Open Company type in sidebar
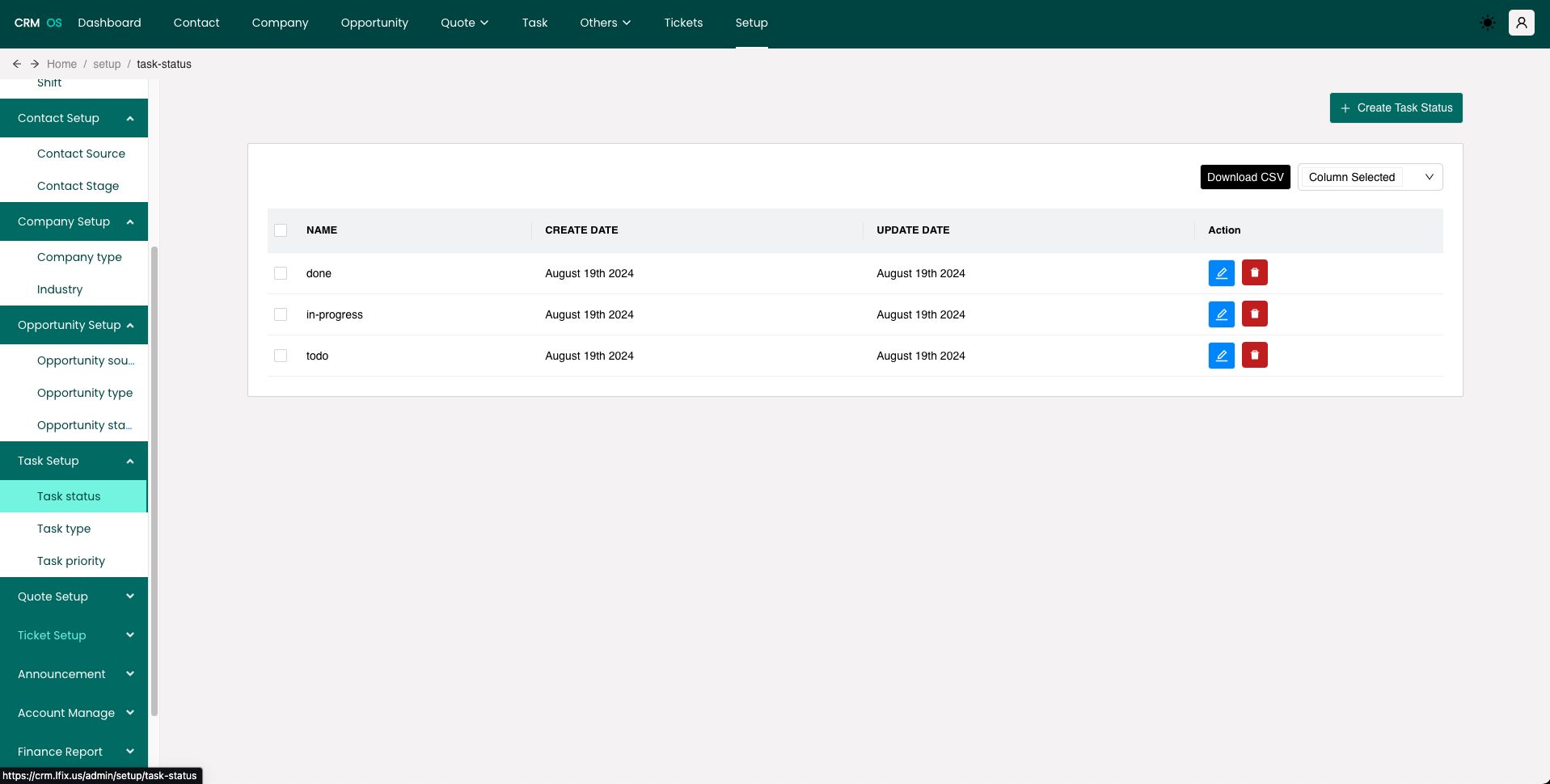Screen dimensions: 1550x784 click(74, 257)
